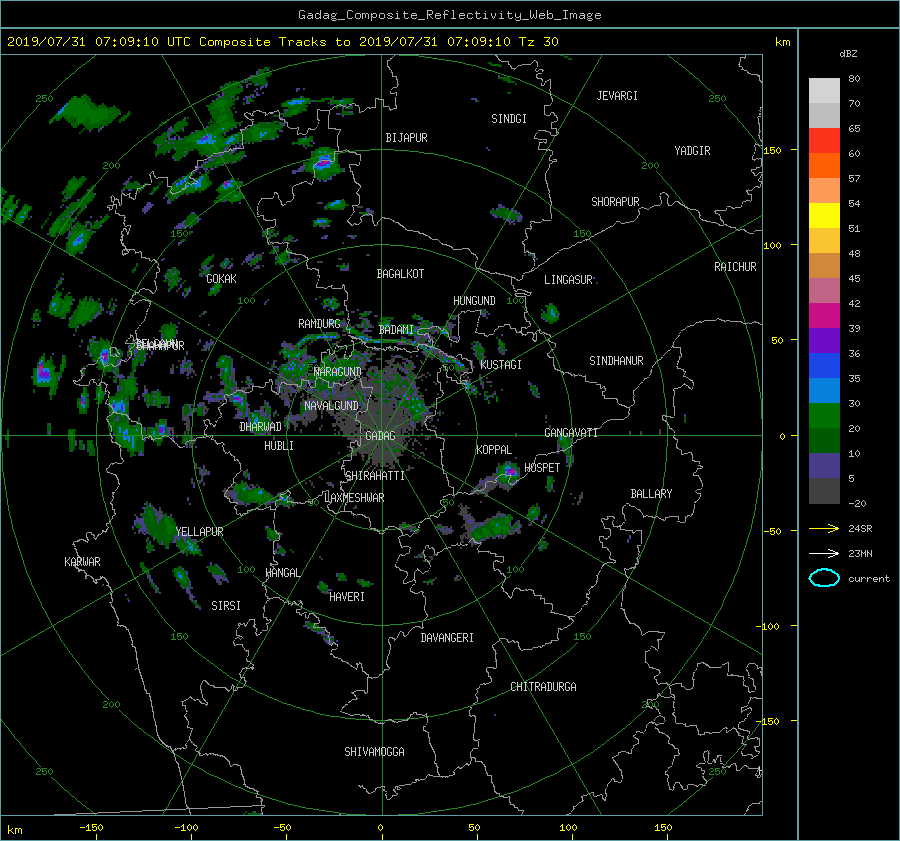Click the SHIRAHATTI city label
This screenshot has width=900, height=841.
[375, 476]
